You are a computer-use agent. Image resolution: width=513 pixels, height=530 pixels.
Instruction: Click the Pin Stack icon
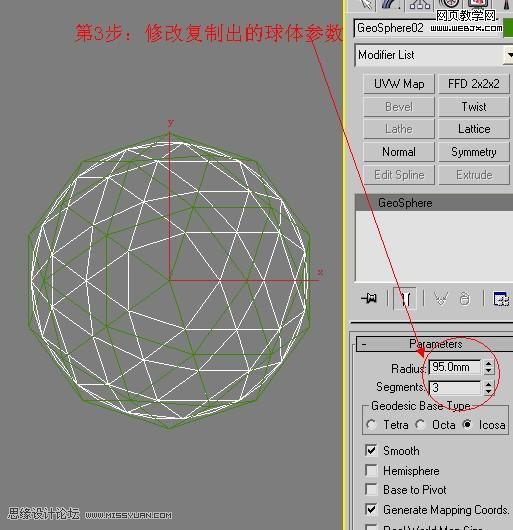point(369,298)
